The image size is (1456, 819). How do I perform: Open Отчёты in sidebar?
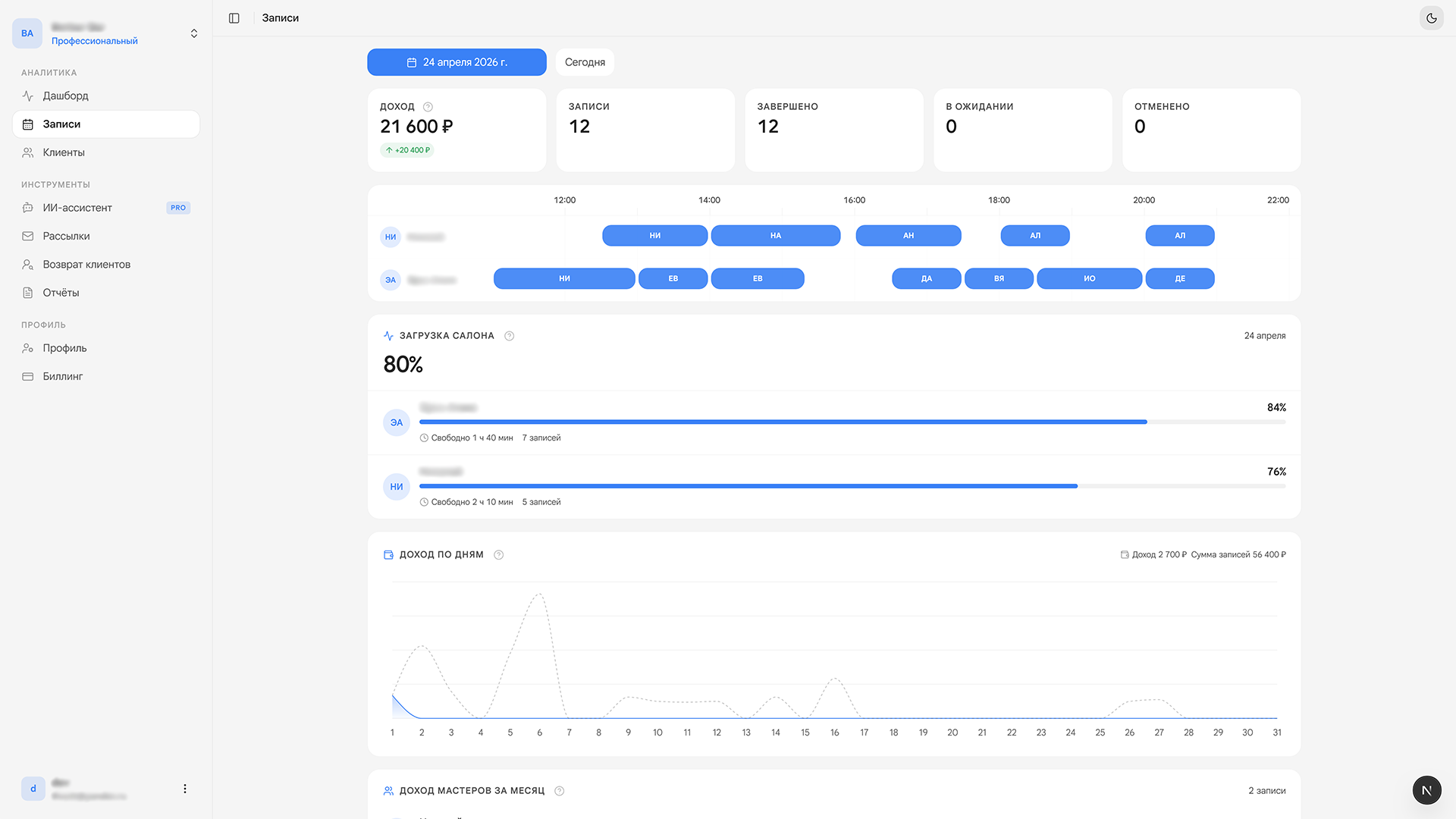106,293
